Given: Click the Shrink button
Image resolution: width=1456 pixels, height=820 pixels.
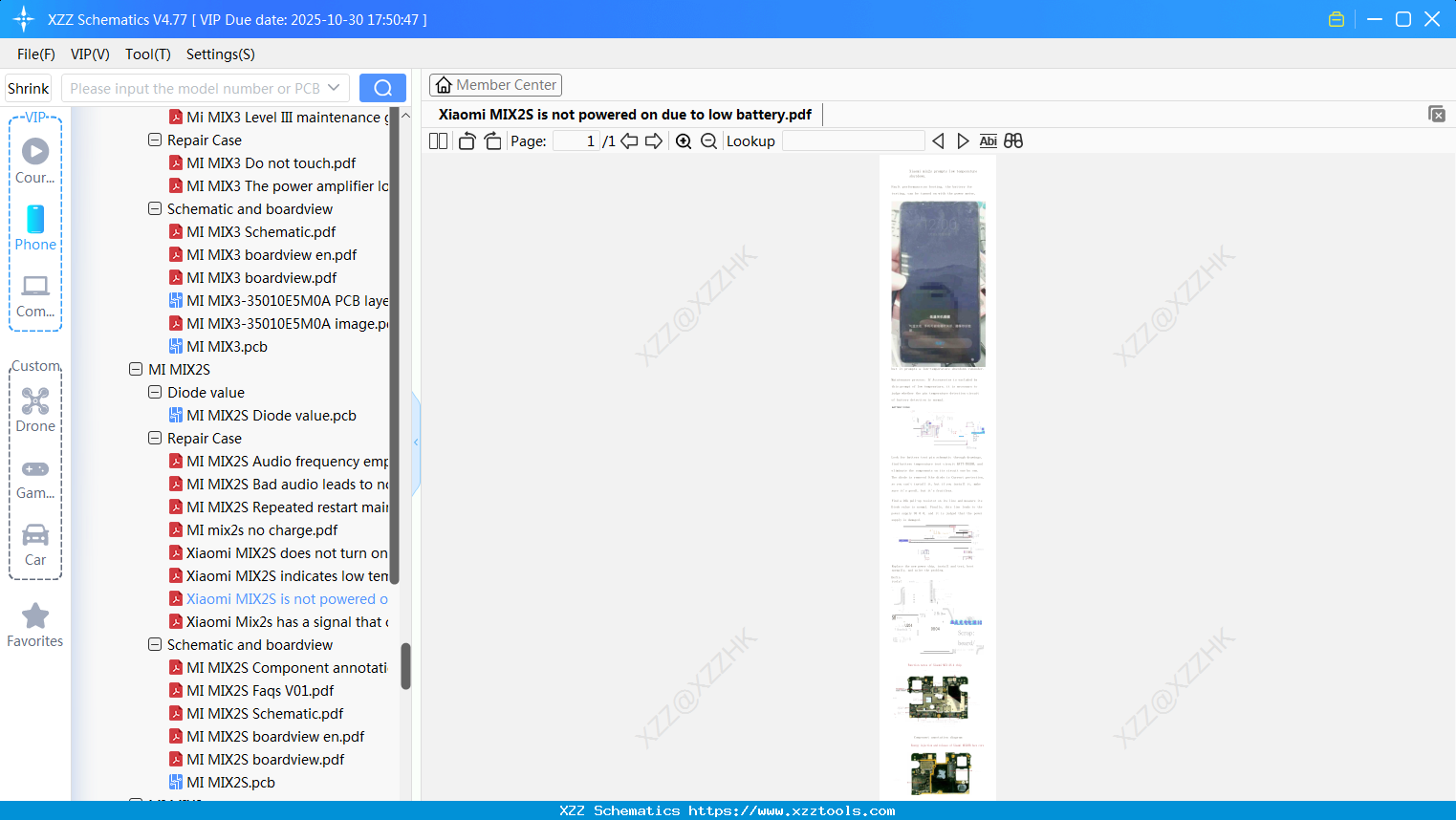Looking at the screenshot, I should point(28,88).
